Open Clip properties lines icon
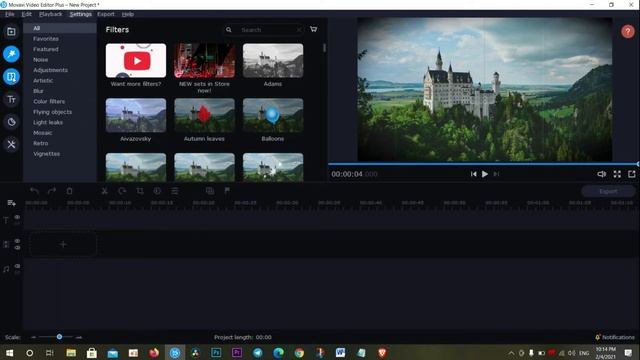 [x=175, y=191]
